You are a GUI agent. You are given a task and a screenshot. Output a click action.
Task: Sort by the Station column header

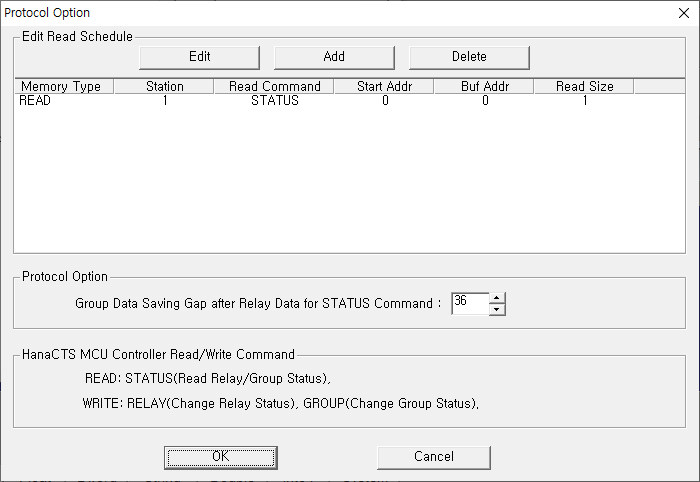point(164,86)
